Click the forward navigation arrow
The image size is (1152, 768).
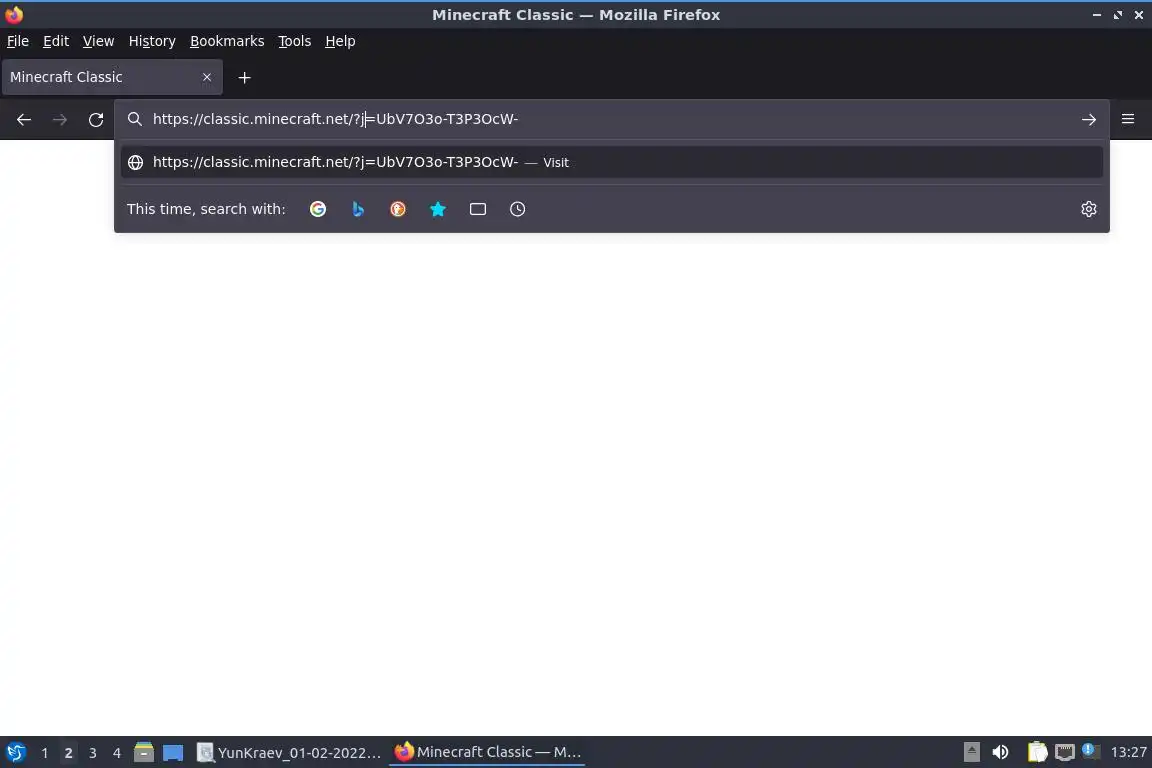point(60,119)
